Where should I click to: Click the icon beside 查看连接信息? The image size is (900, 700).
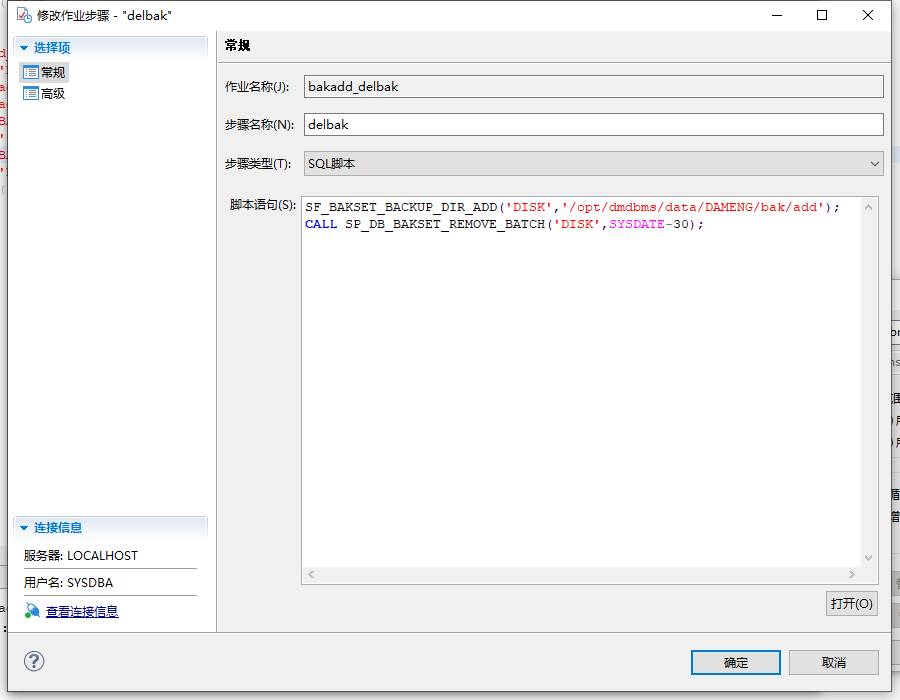[x=32, y=611]
